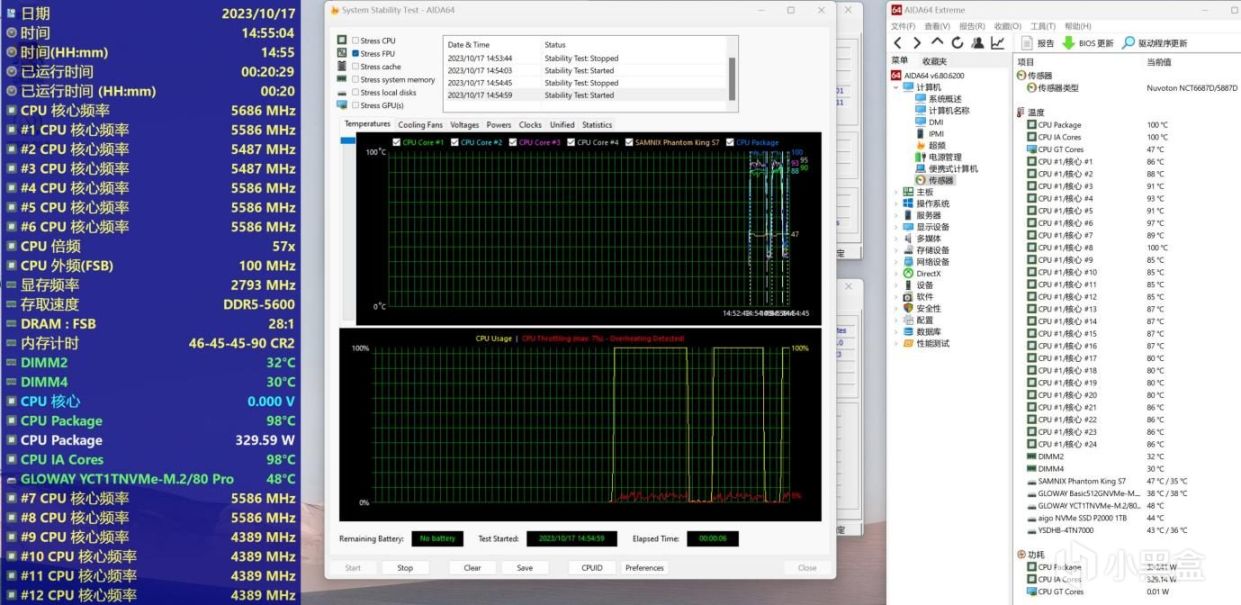Select the 超频 tree item
Viewport: 1241px width, 605px height.
(937, 145)
